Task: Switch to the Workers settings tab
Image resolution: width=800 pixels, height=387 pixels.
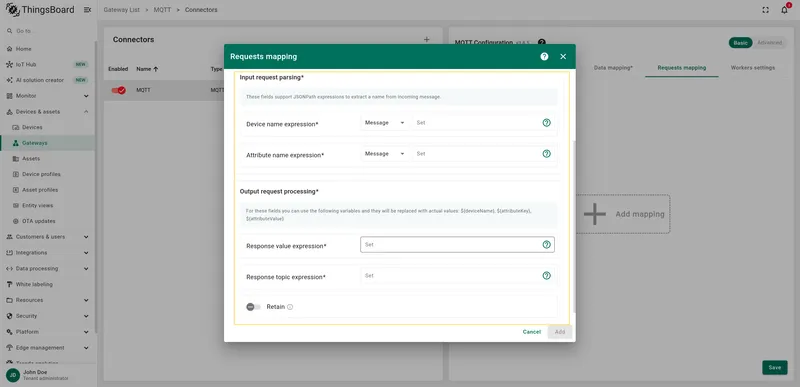Action: coord(753,68)
